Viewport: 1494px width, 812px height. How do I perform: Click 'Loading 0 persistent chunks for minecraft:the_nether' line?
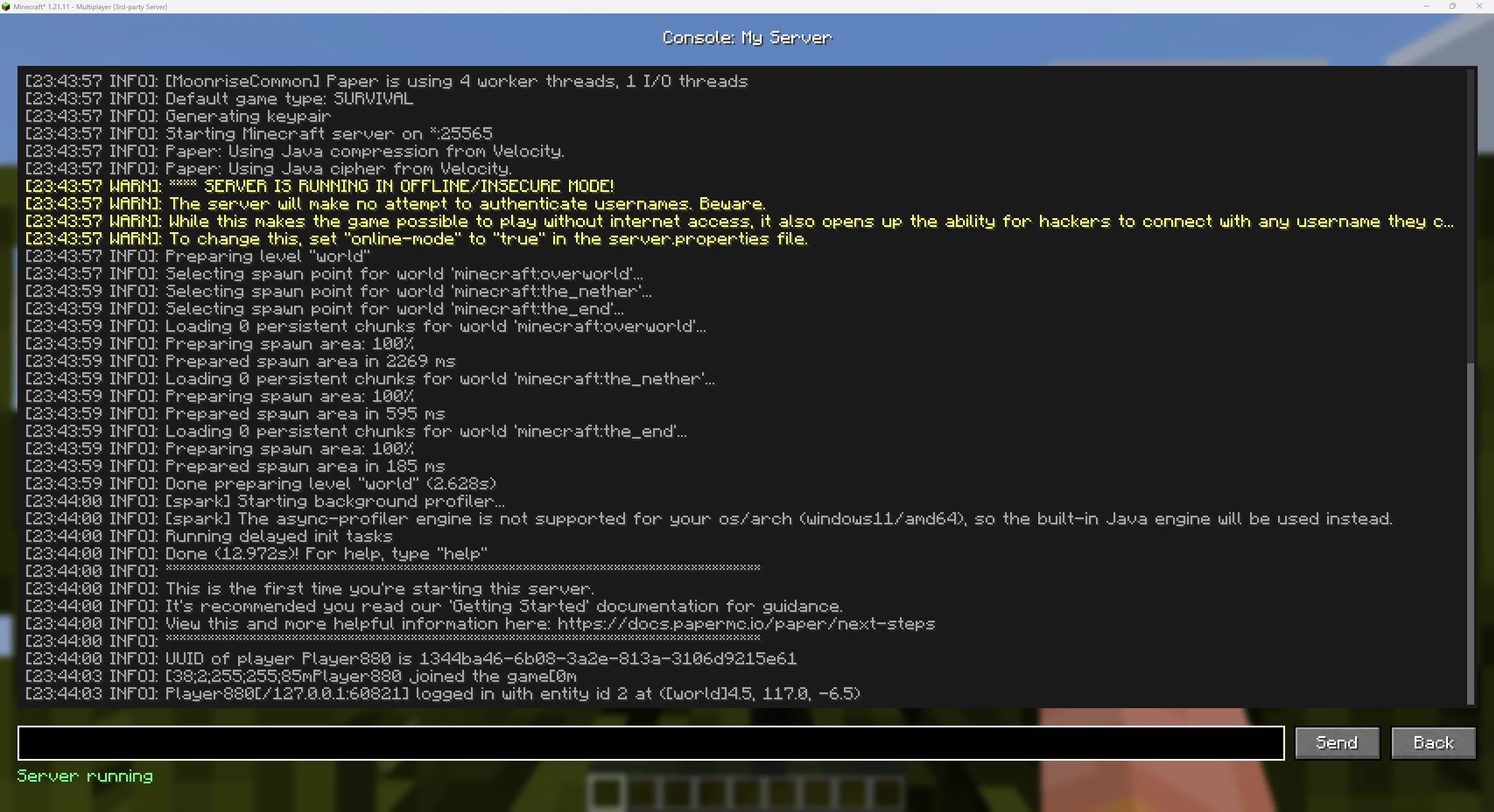tap(370, 379)
